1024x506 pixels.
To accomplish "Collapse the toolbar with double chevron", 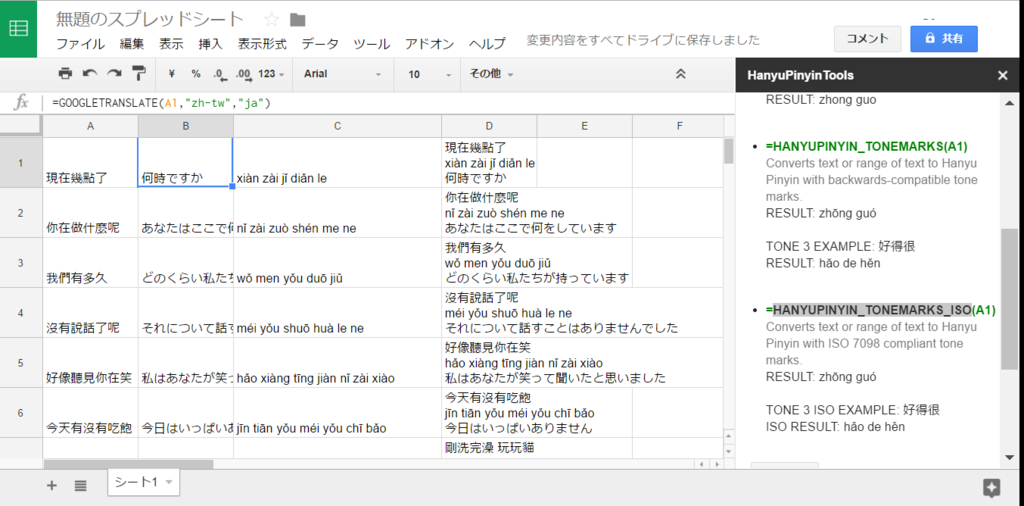I will (680, 74).
